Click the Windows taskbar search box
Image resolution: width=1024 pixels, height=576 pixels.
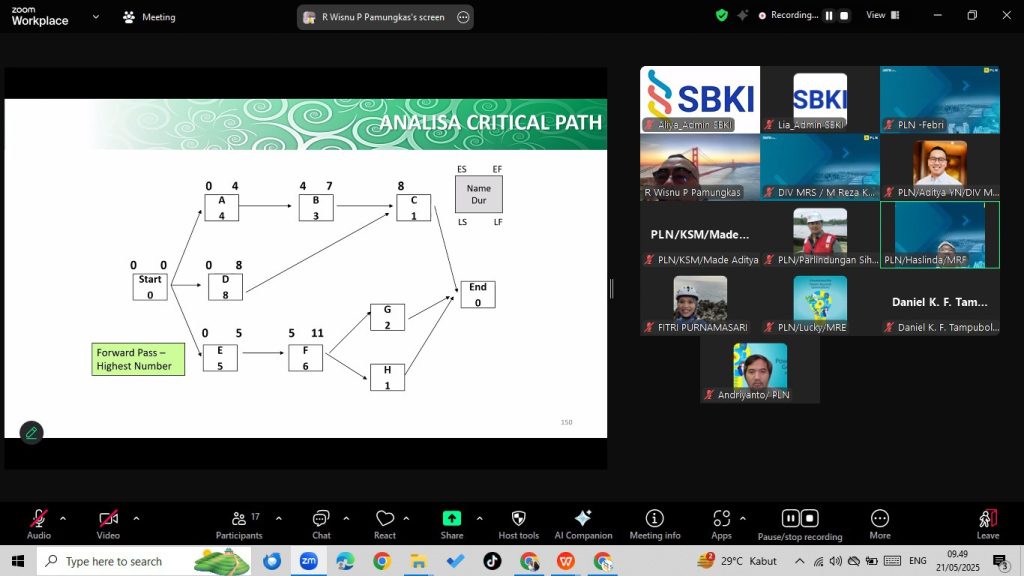click(144, 561)
